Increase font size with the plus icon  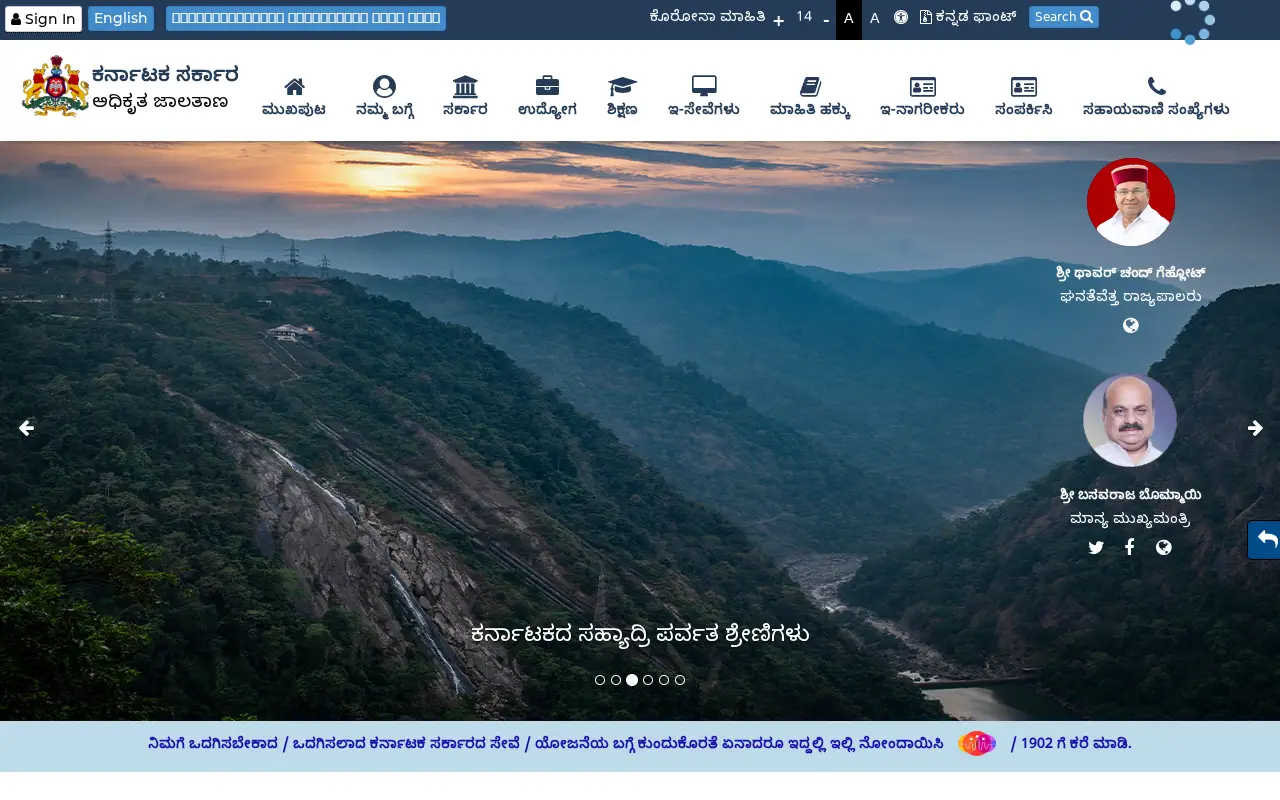pyautogui.click(x=778, y=20)
